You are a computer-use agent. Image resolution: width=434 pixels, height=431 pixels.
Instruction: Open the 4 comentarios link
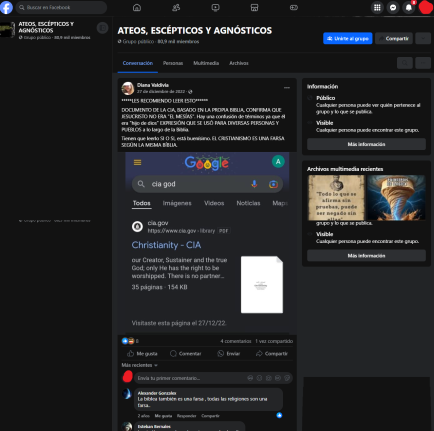click(x=236, y=341)
